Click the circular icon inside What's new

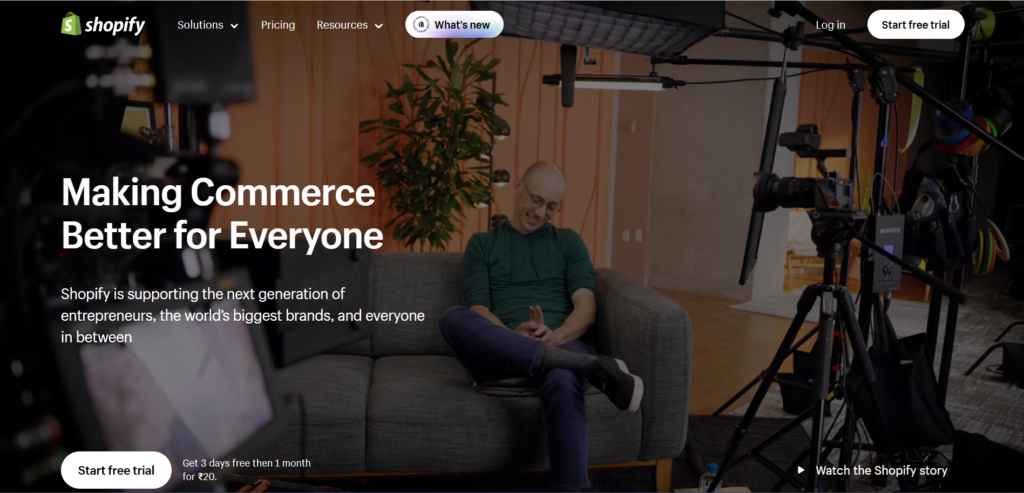pos(421,25)
